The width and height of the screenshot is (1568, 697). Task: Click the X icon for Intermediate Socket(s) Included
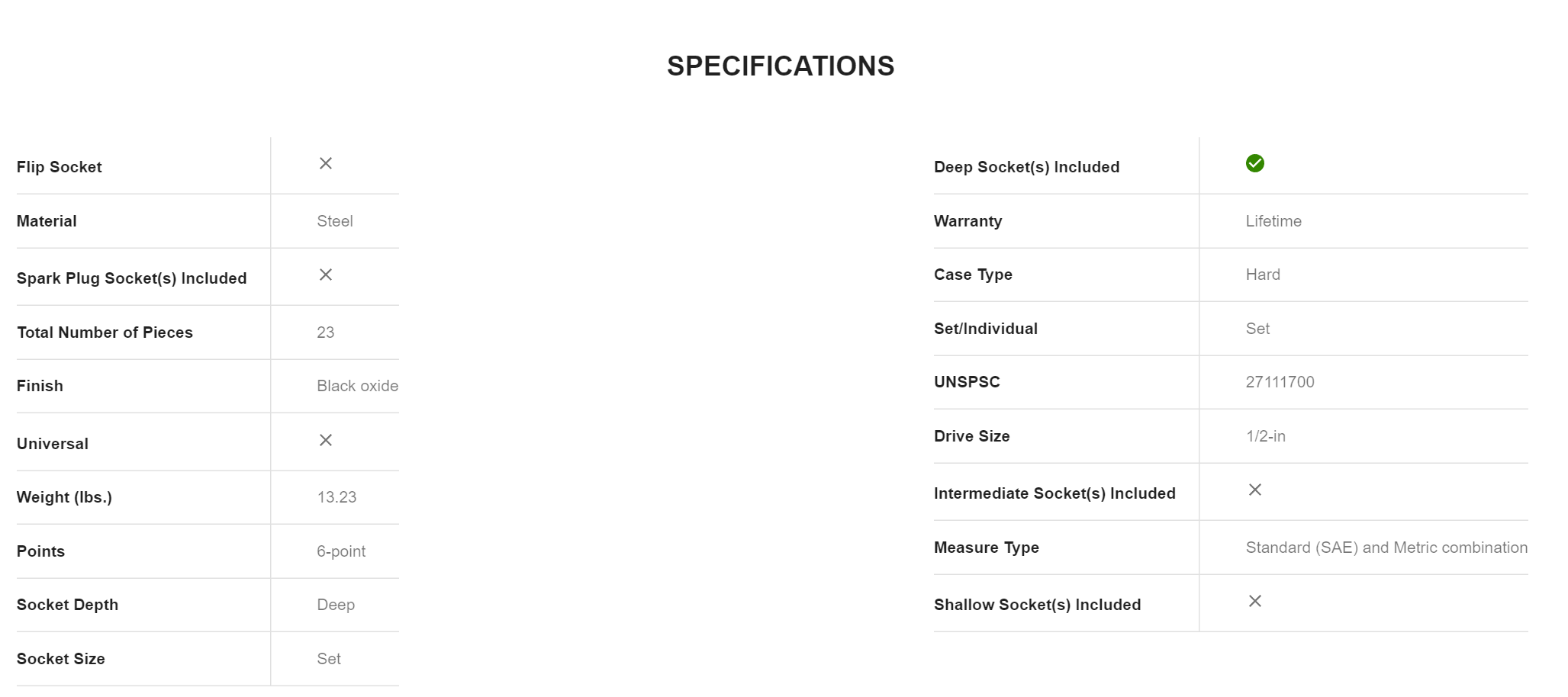pyautogui.click(x=1254, y=490)
